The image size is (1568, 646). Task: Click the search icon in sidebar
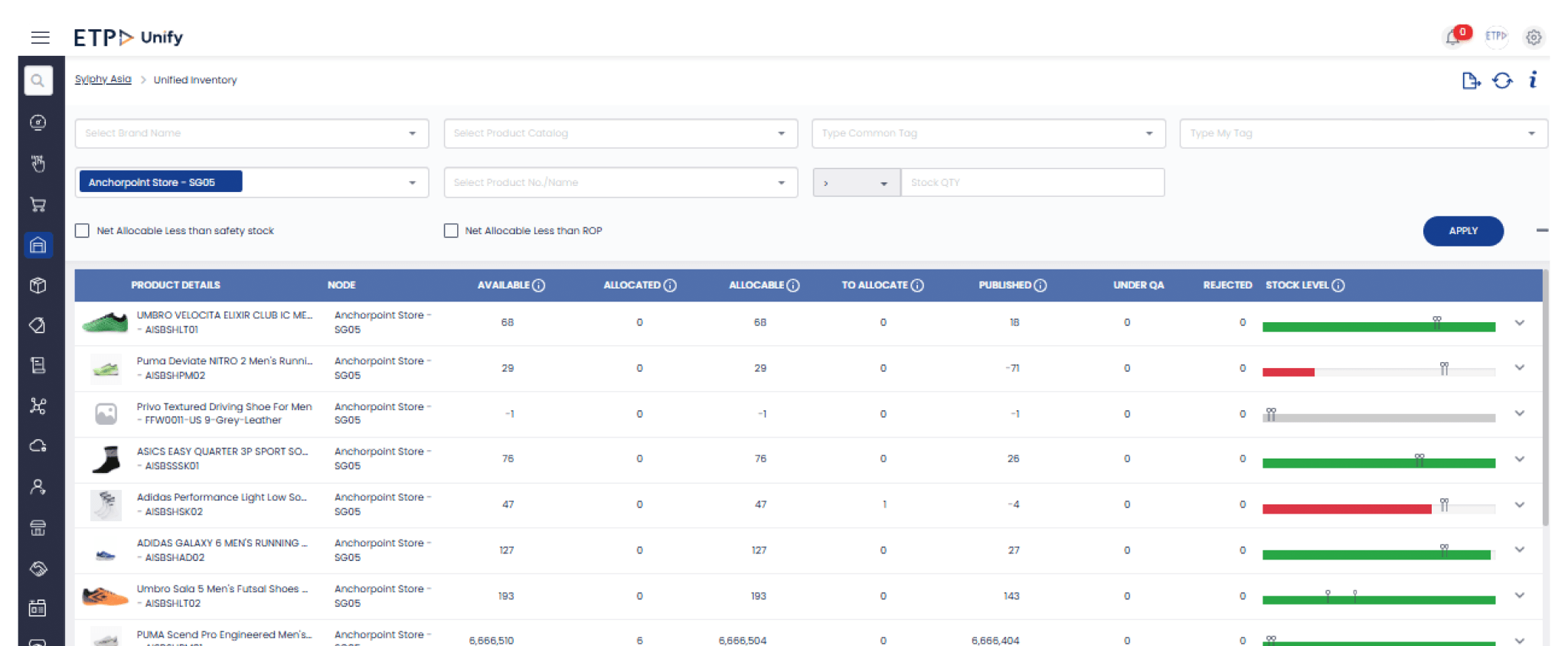tap(38, 80)
